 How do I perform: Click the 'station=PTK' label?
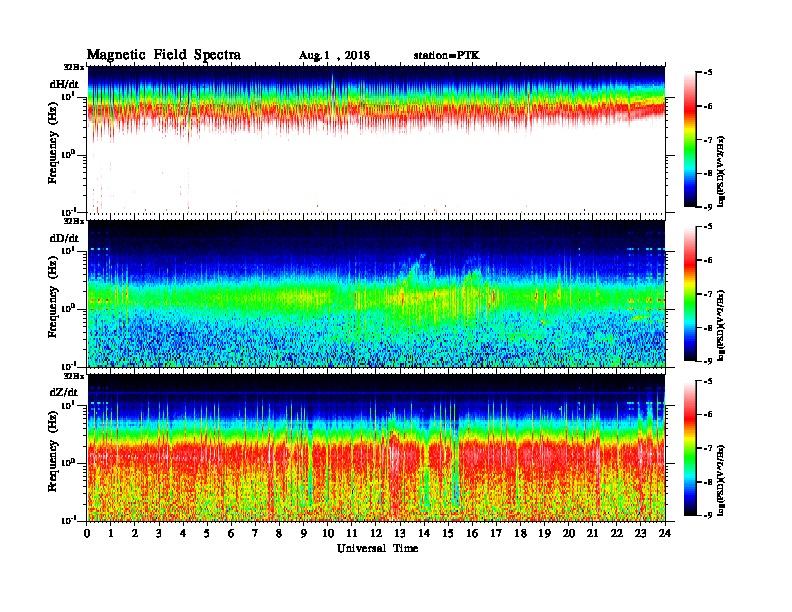(447, 56)
